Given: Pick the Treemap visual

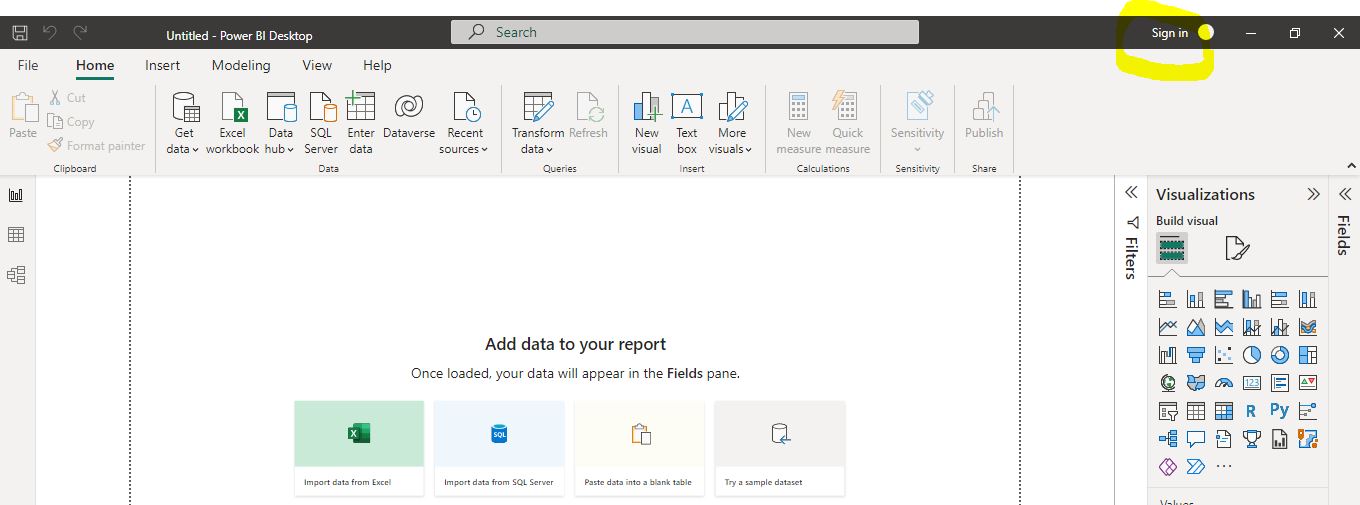Looking at the screenshot, I should tap(1307, 355).
